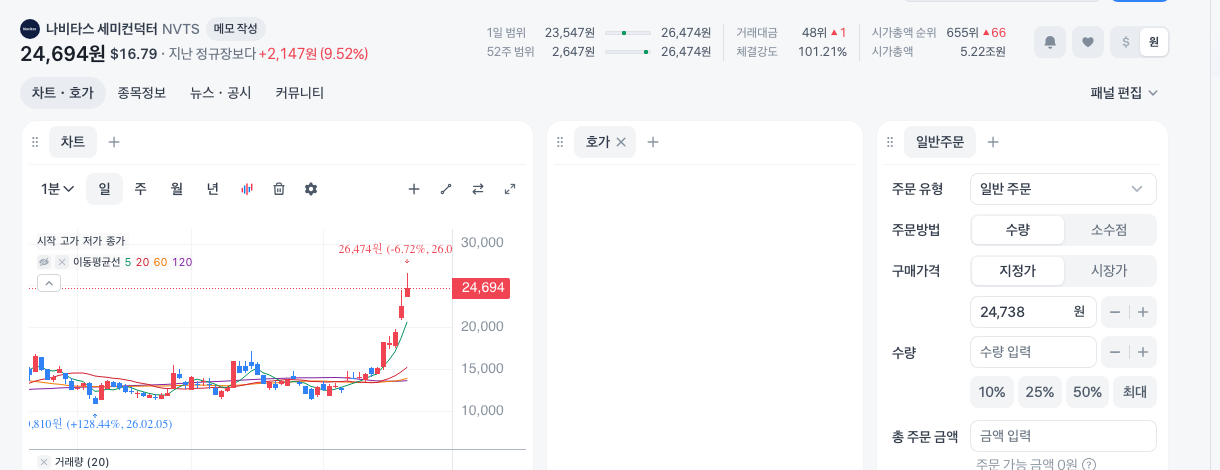Open the 1분 minute interval dropdown
Image resolution: width=1220 pixels, height=470 pixels.
58,189
